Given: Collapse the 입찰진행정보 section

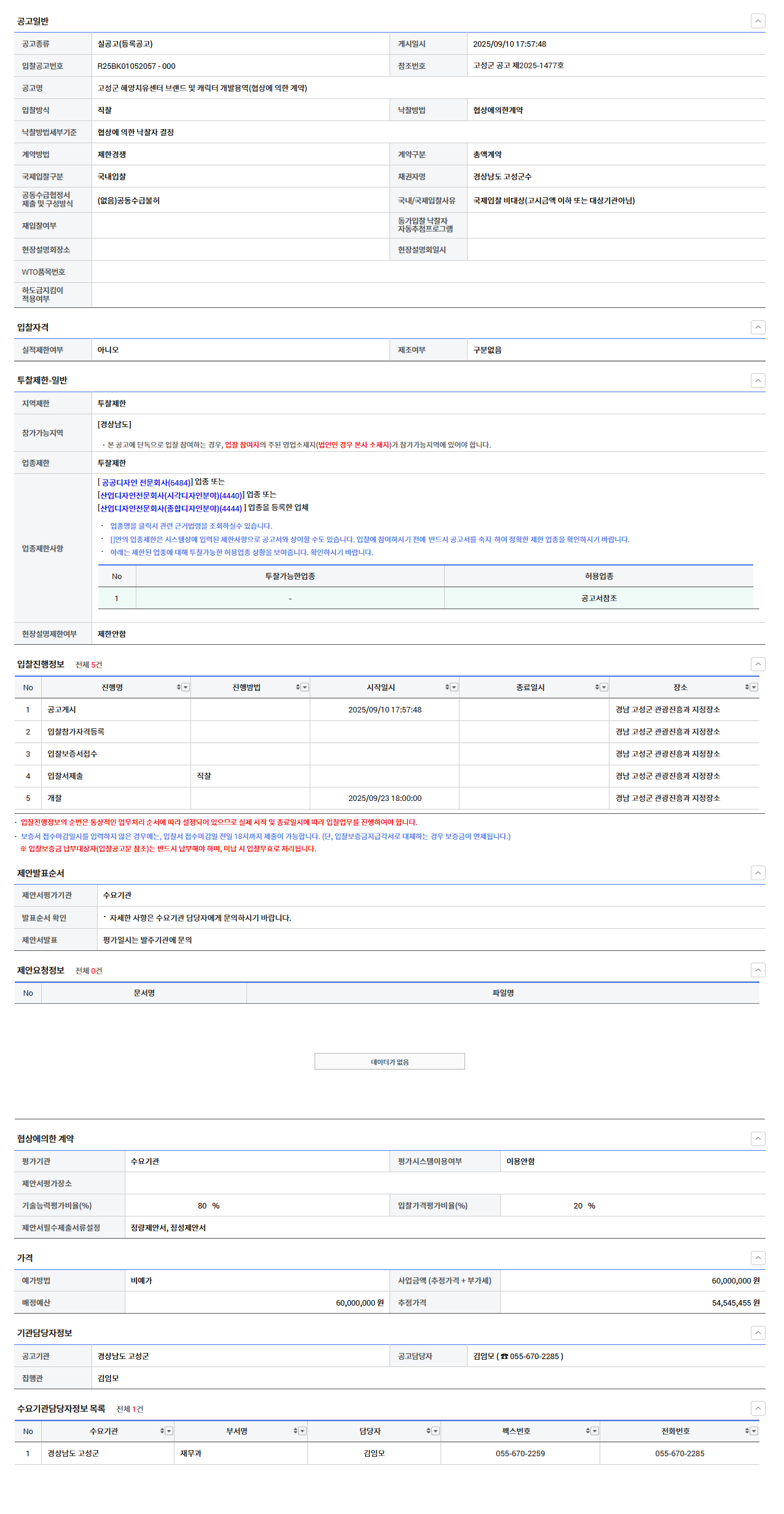Looking at the screenshot, I should click(x=758, y=664).
